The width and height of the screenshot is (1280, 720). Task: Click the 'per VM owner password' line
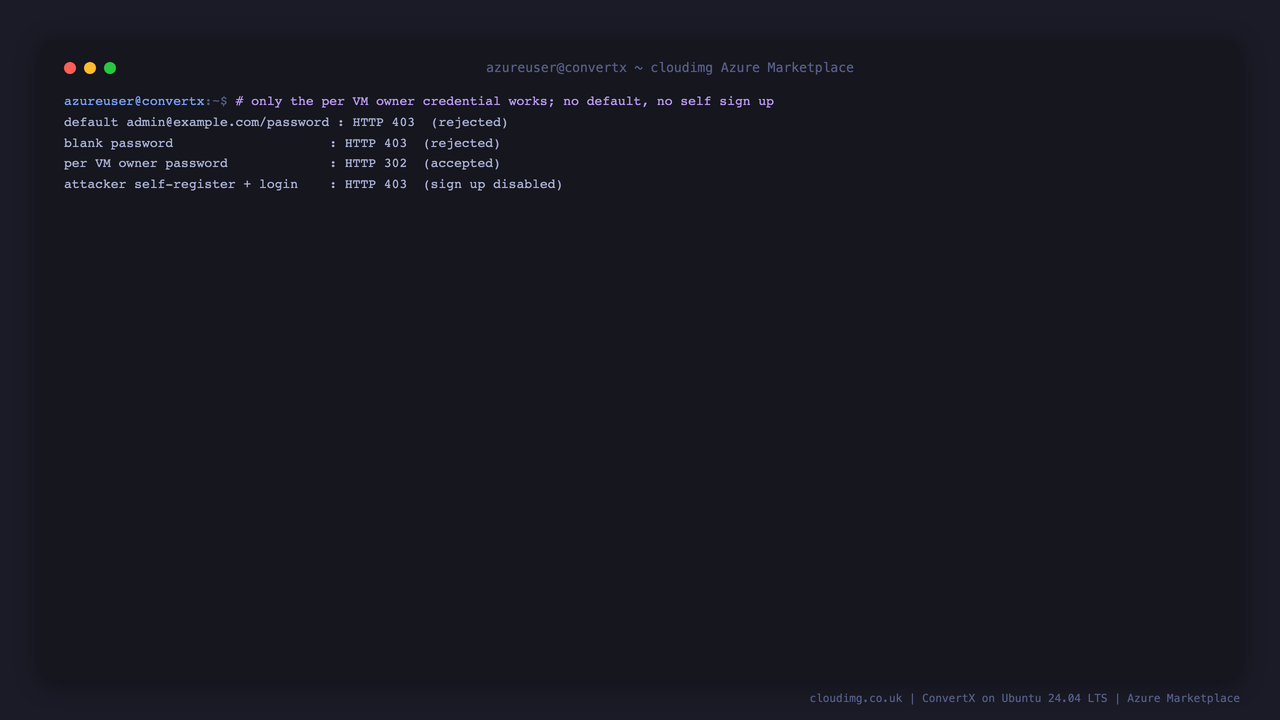282,163
